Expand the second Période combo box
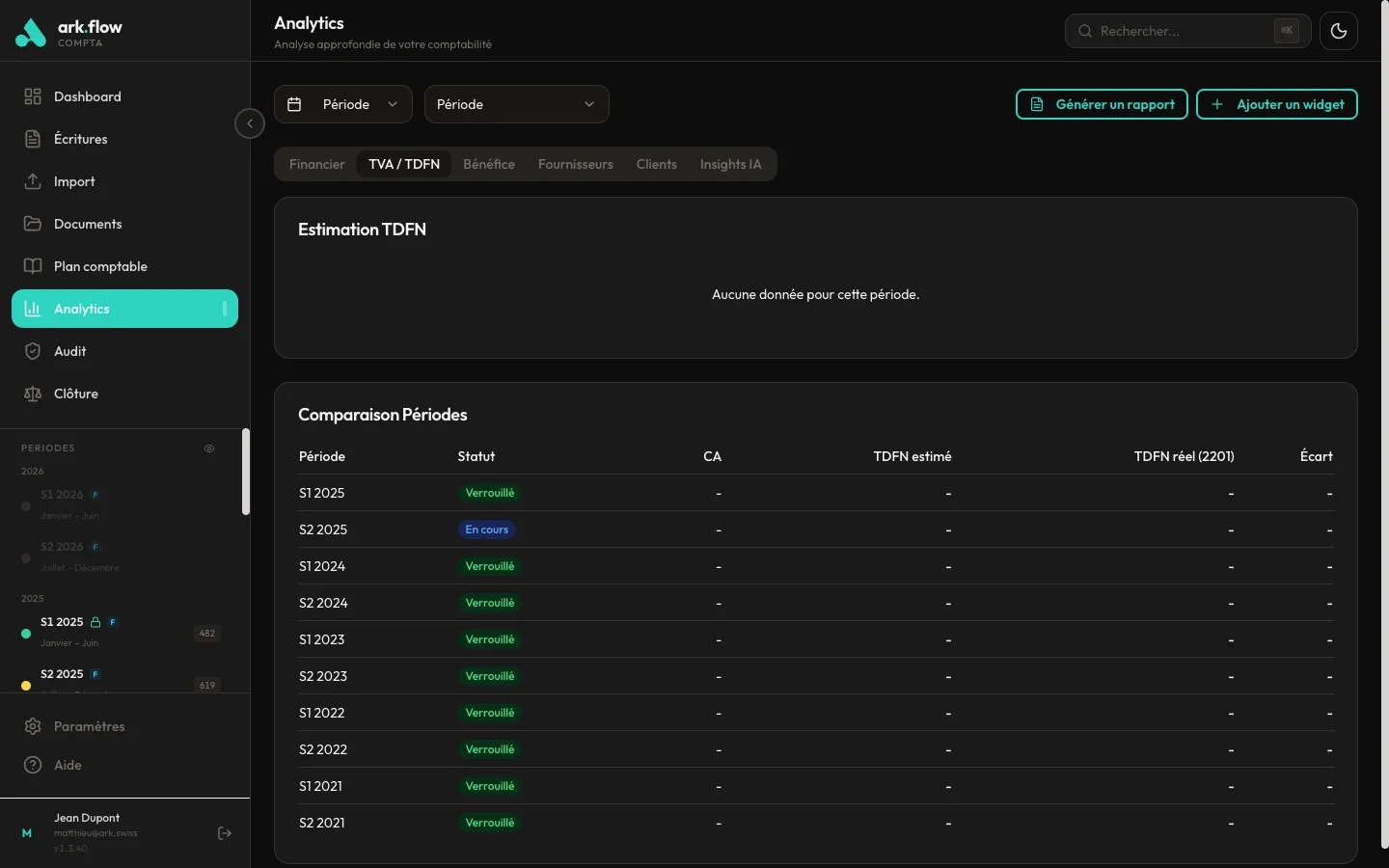The width and height of the screenshot is (1389, 868). click(516, 104)
